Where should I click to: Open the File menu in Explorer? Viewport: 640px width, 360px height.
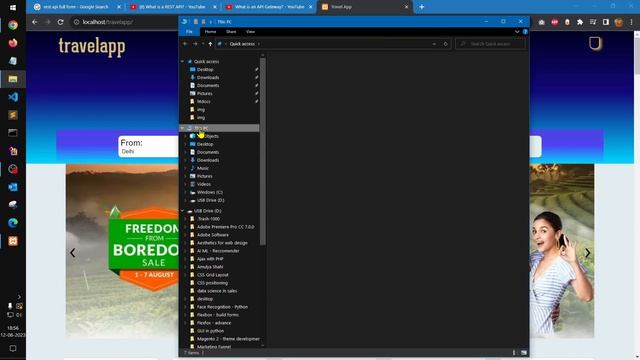[189, 31]
